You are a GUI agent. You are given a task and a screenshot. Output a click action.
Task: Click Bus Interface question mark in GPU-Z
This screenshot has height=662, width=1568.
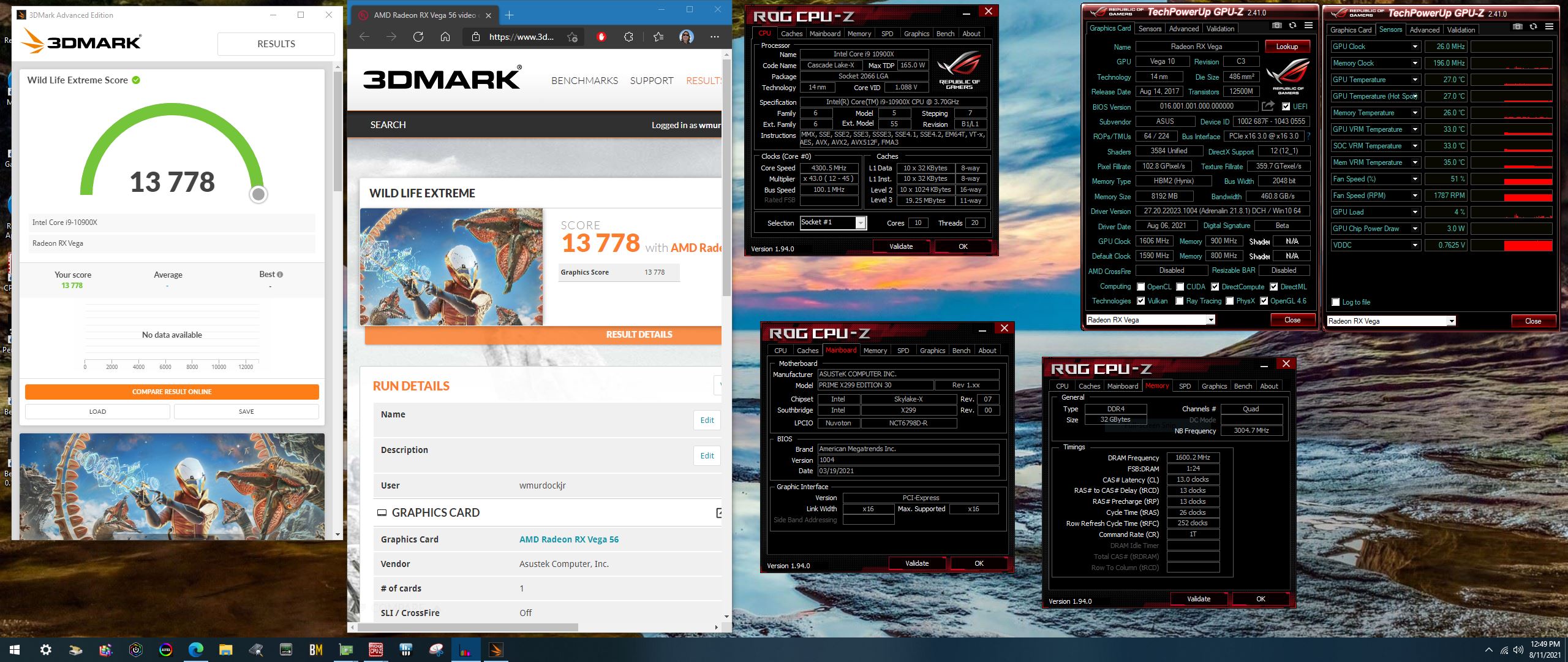[x=1309, y=136]
